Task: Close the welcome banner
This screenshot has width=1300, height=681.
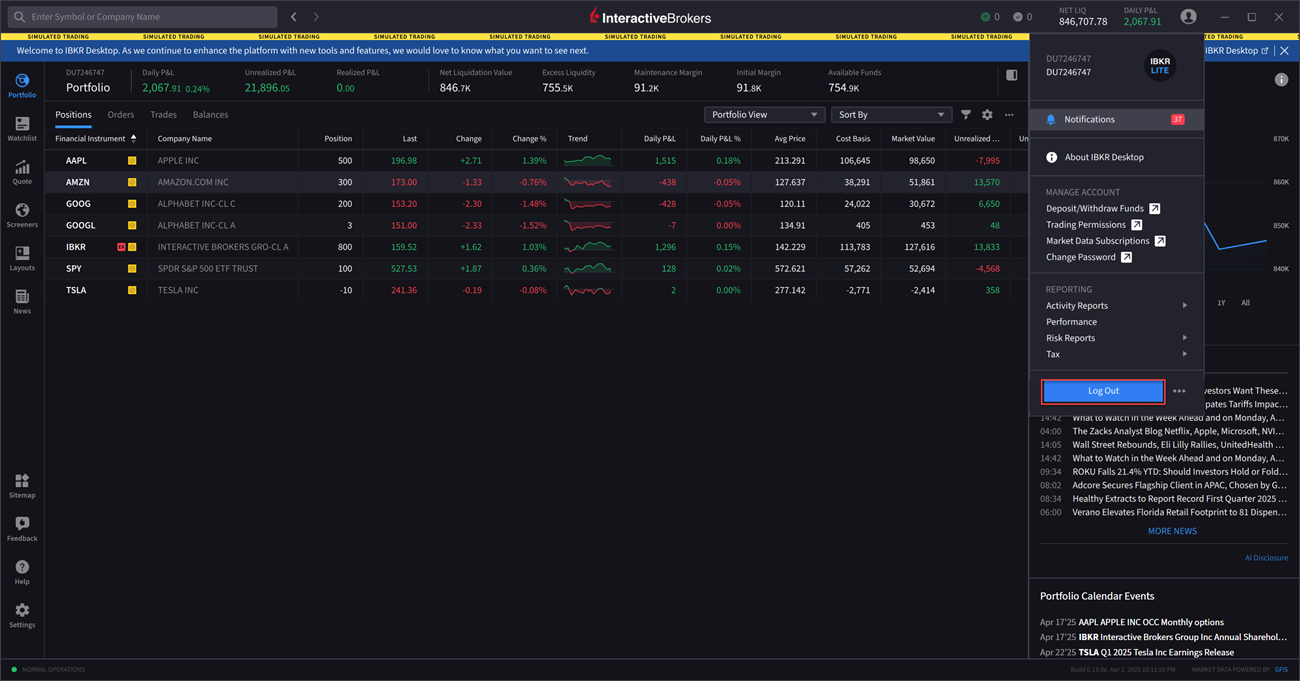Action: pyautogui.click(x=1285, y=50)
